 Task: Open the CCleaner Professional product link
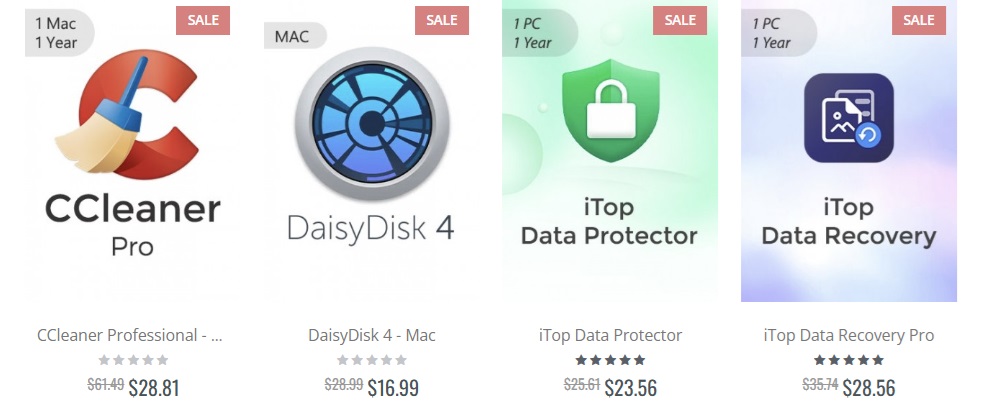129,335
